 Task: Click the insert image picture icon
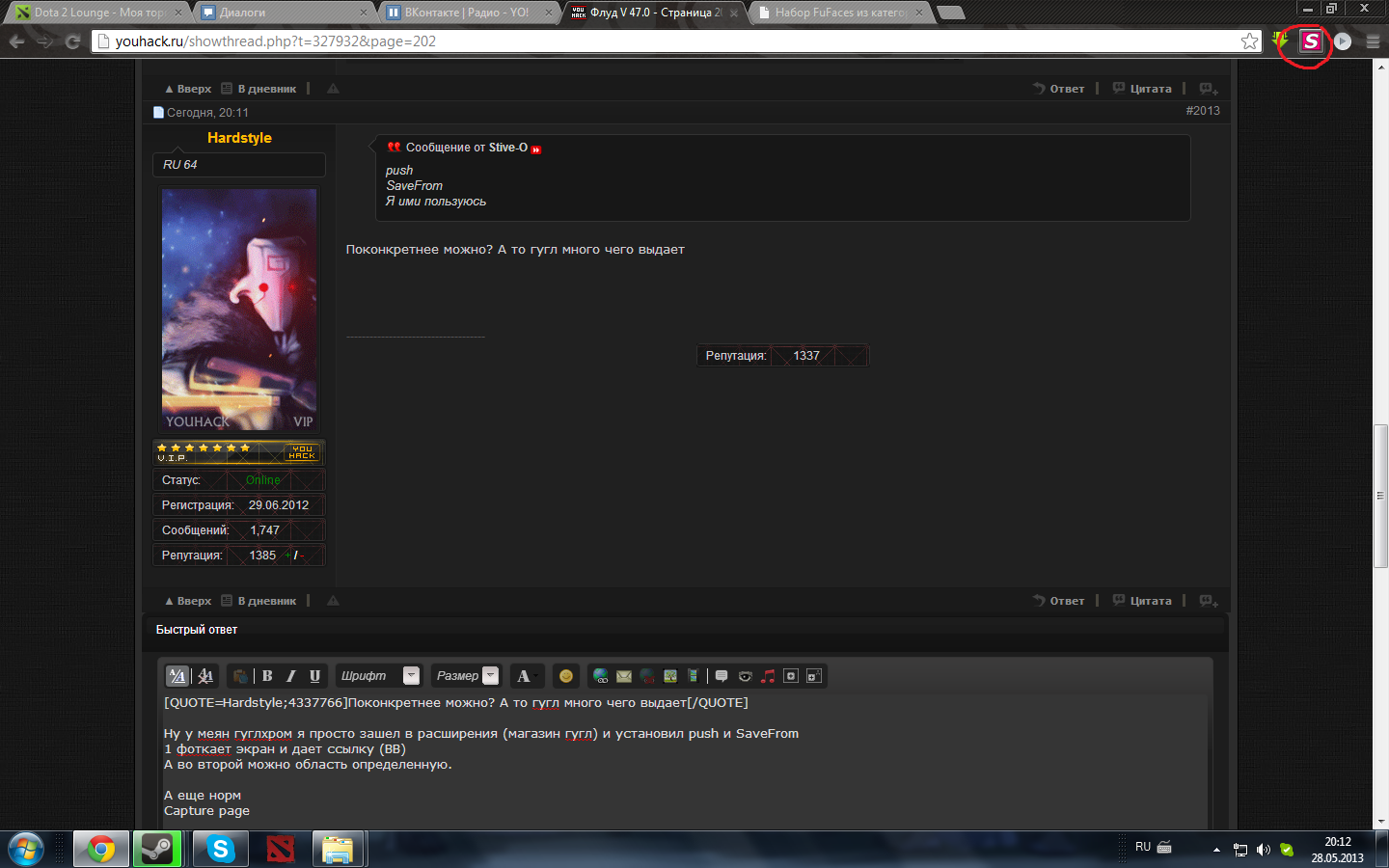pyautogui.click(x=670, y=676)
